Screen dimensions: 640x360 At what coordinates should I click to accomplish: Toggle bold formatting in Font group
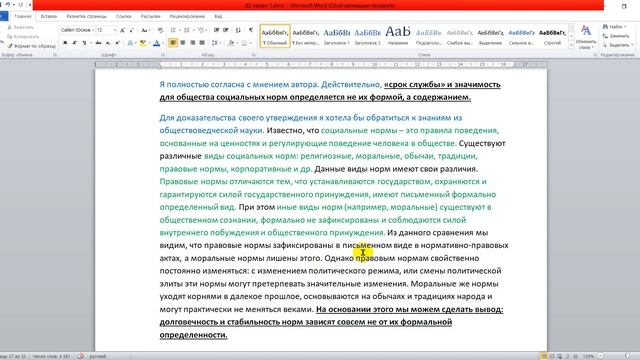click(65, 43)
